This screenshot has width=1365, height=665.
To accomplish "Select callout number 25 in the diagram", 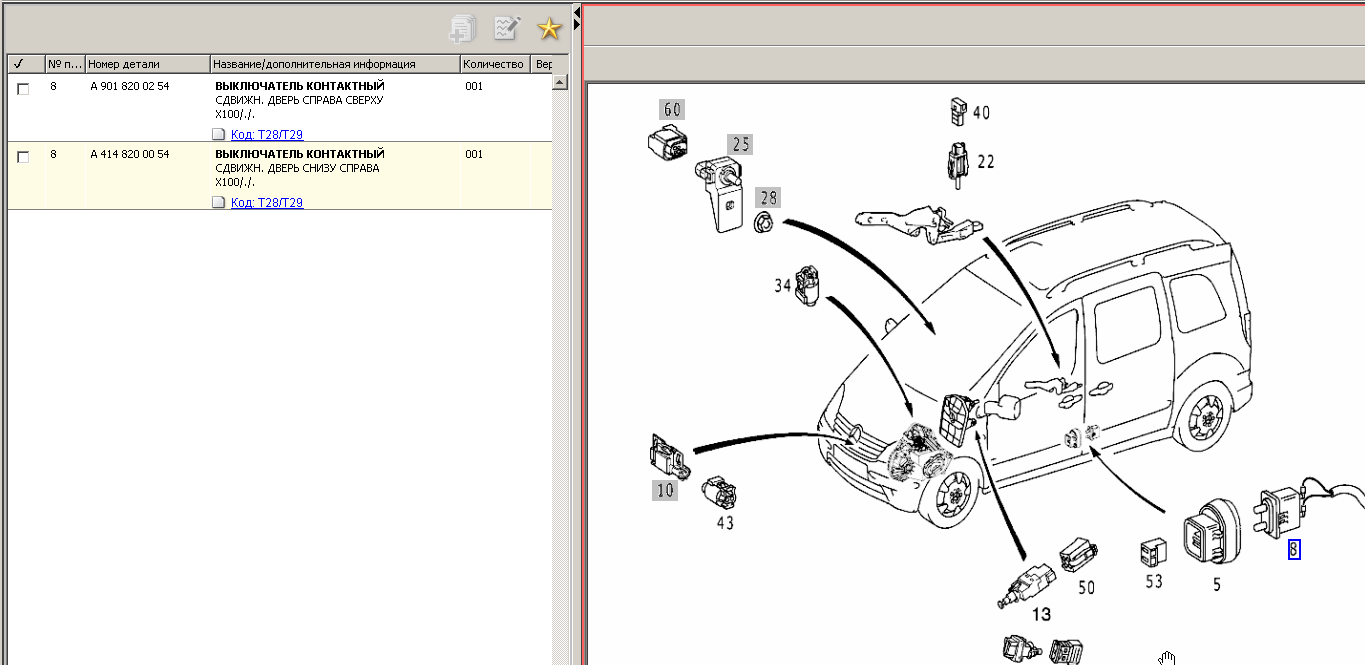I will 739,145.
